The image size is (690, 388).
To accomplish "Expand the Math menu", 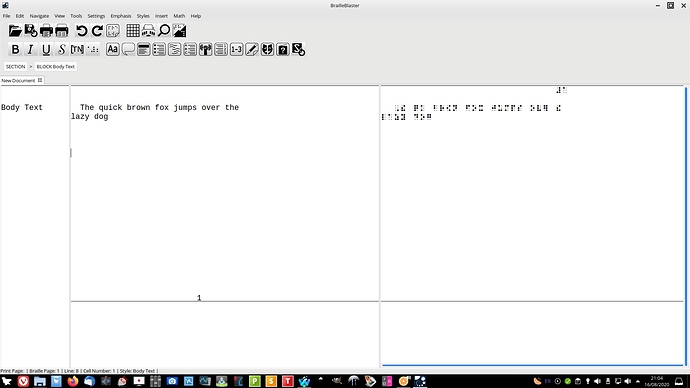I will pos(179,16).
